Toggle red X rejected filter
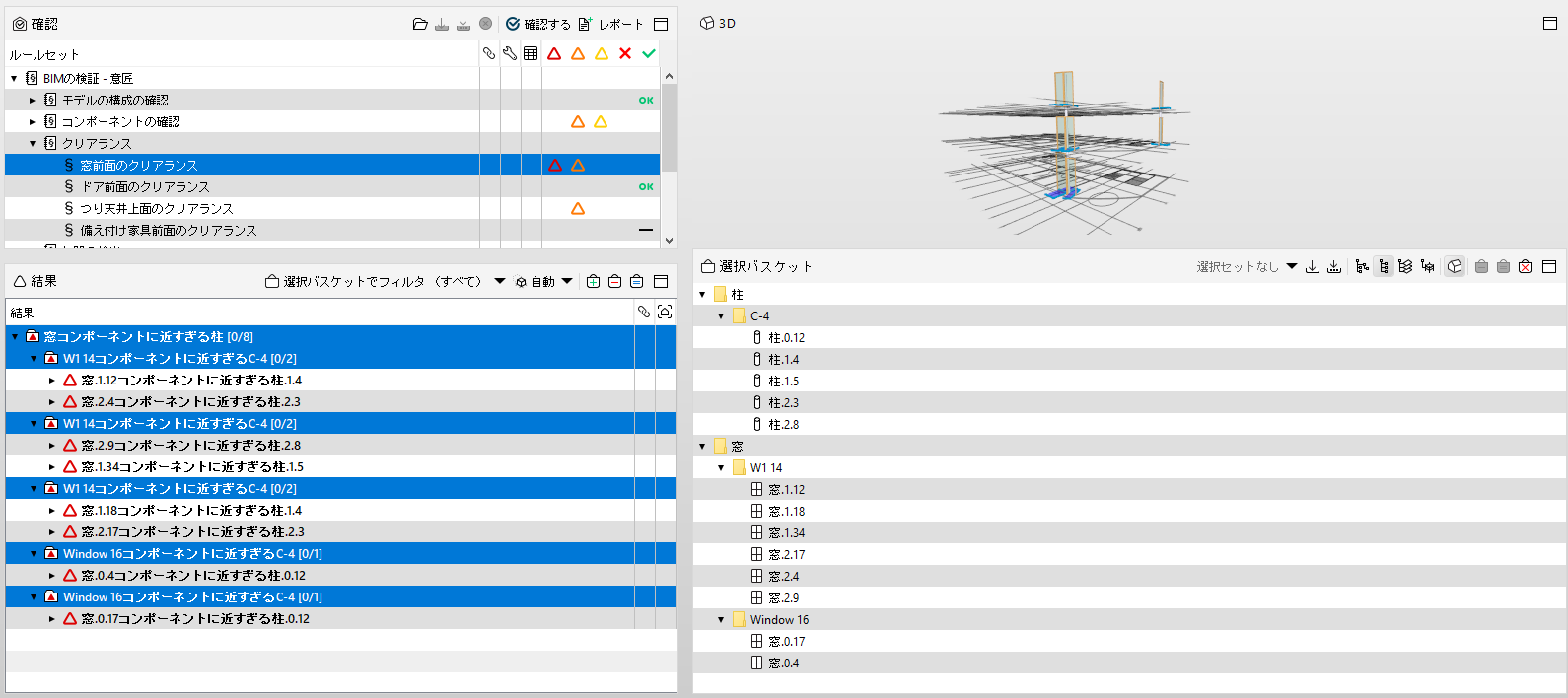Image resolution: width=1568 pixels, height=698 pixels. coord(625,53)
